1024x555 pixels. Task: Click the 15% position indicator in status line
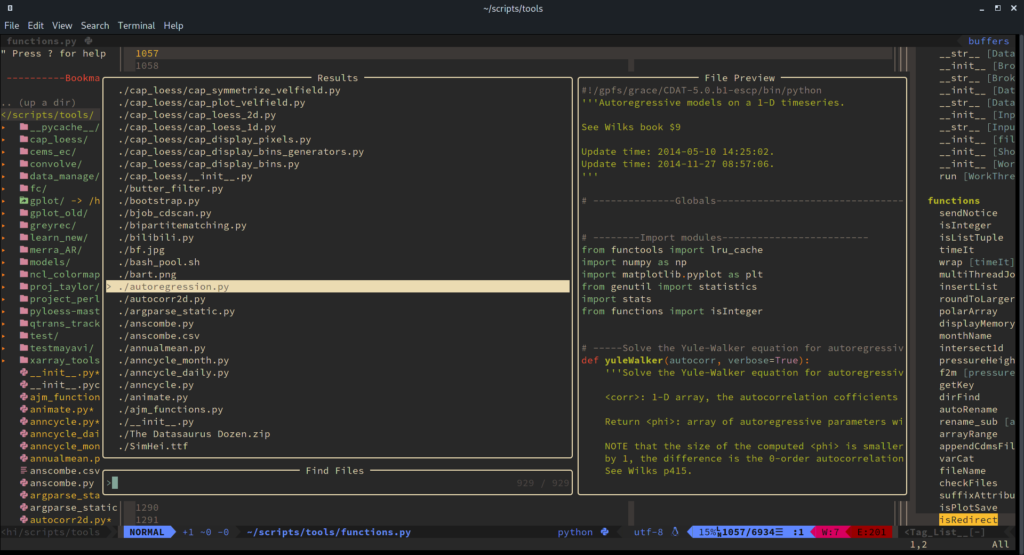[707, 531]
